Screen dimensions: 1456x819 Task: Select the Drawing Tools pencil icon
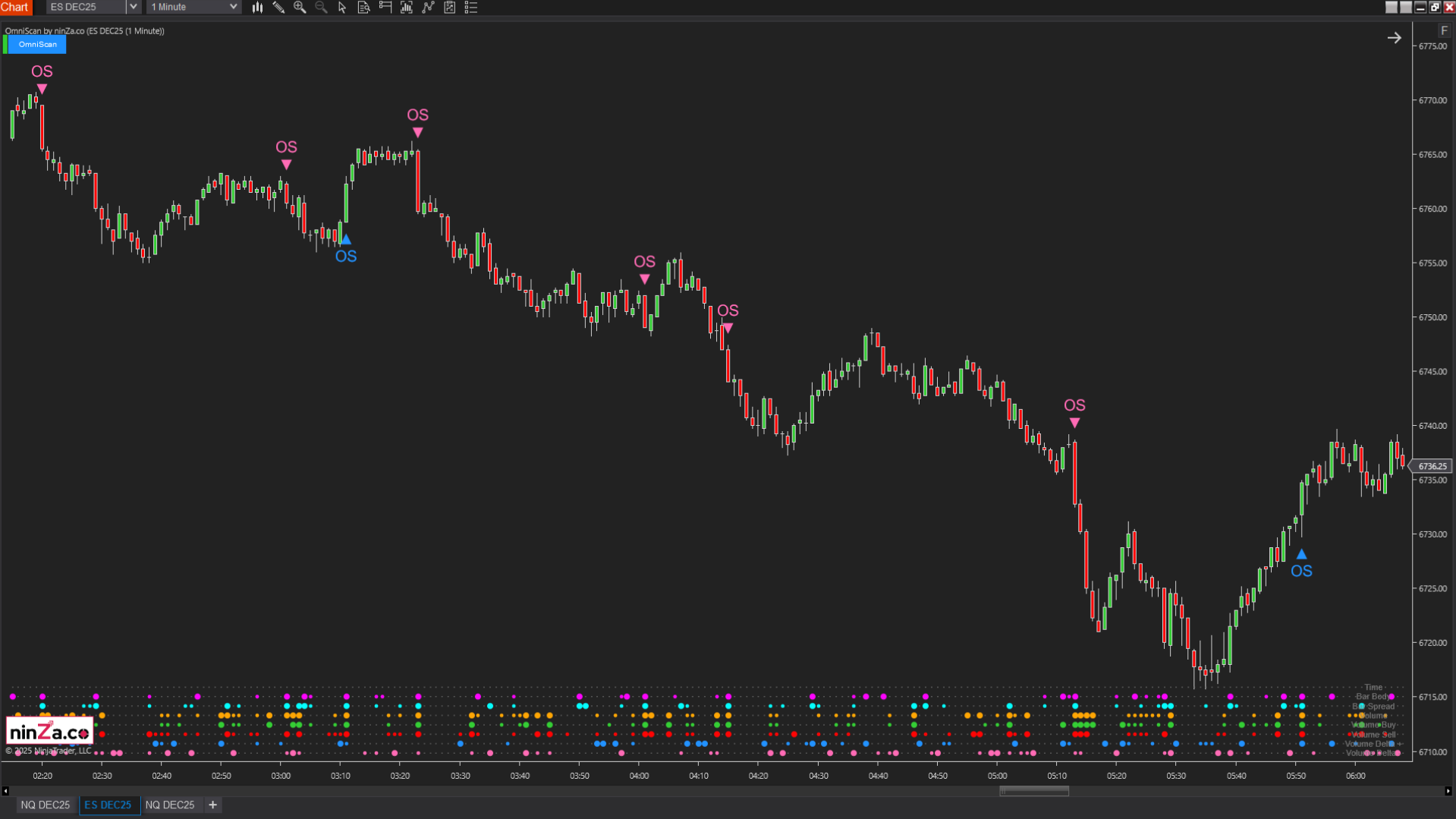point(278,7)
